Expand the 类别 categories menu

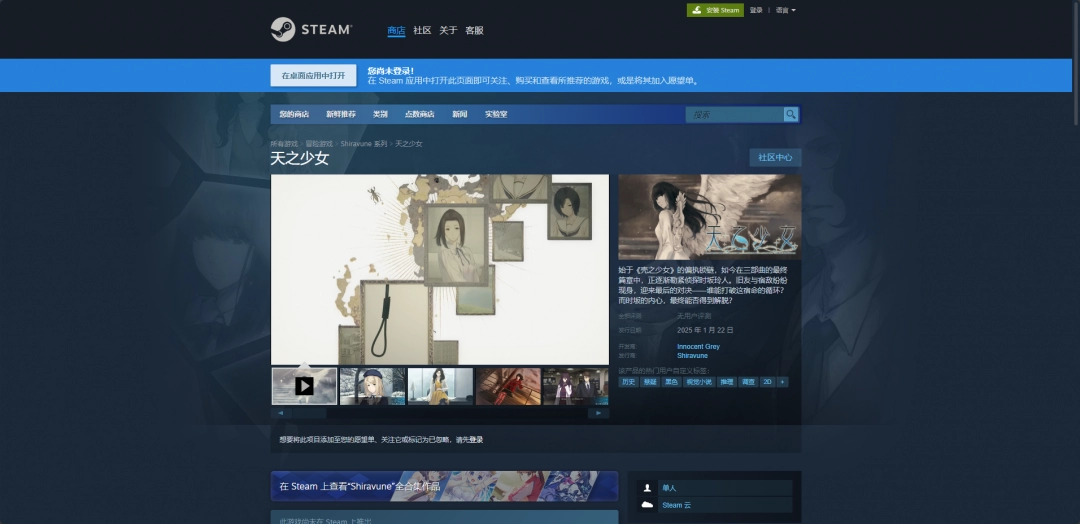coord(380,114)
